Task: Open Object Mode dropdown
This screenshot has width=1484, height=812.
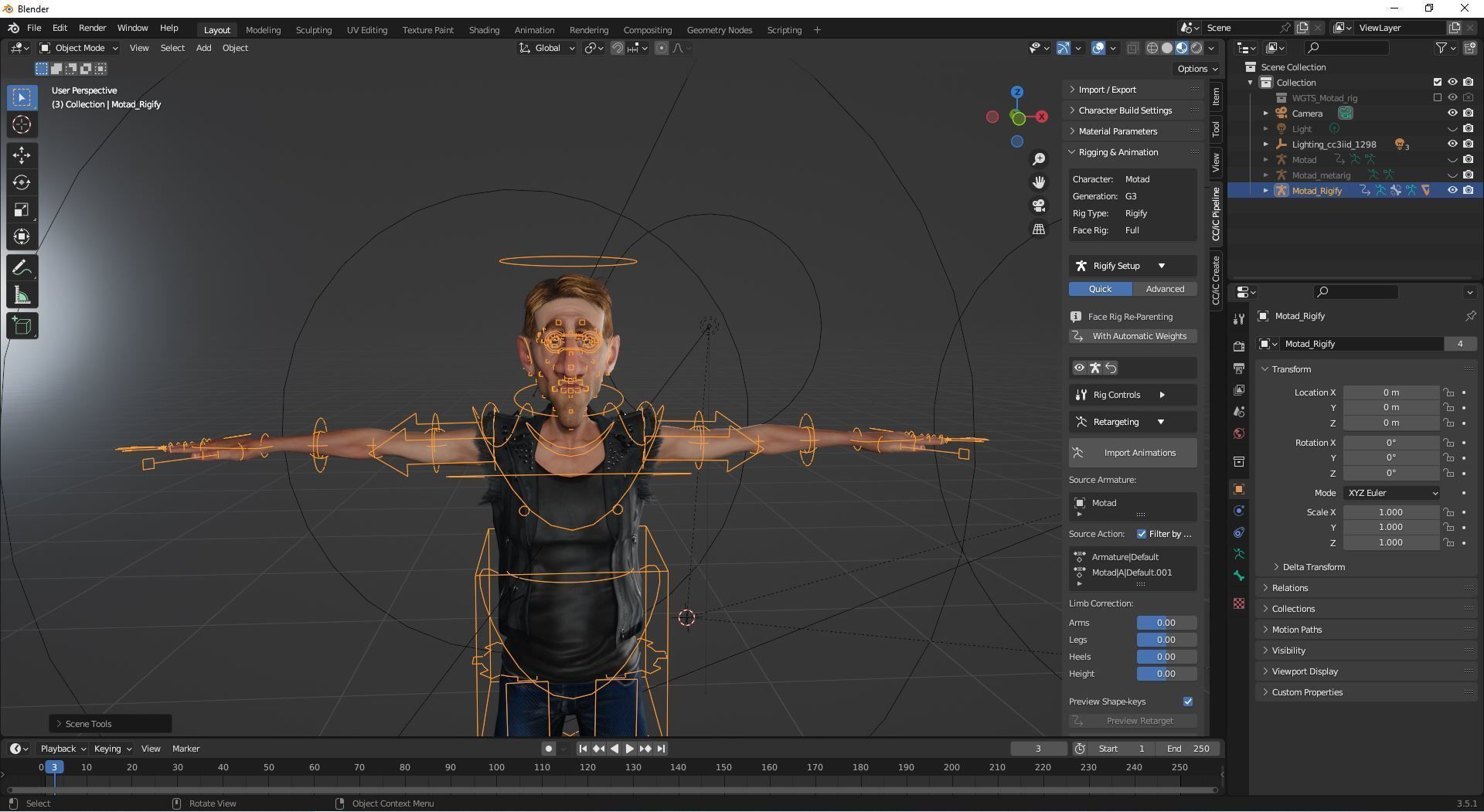Action: point(79,48)
